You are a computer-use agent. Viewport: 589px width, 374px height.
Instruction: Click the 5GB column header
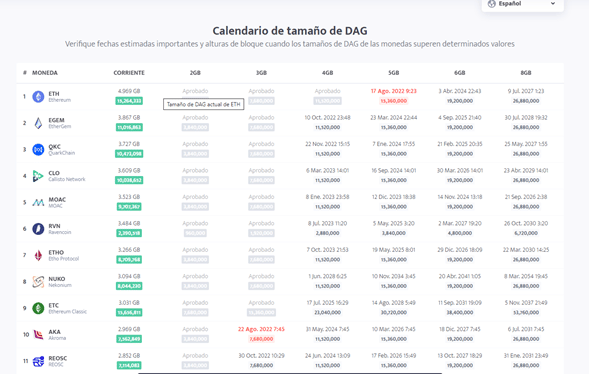click(394, 73)
